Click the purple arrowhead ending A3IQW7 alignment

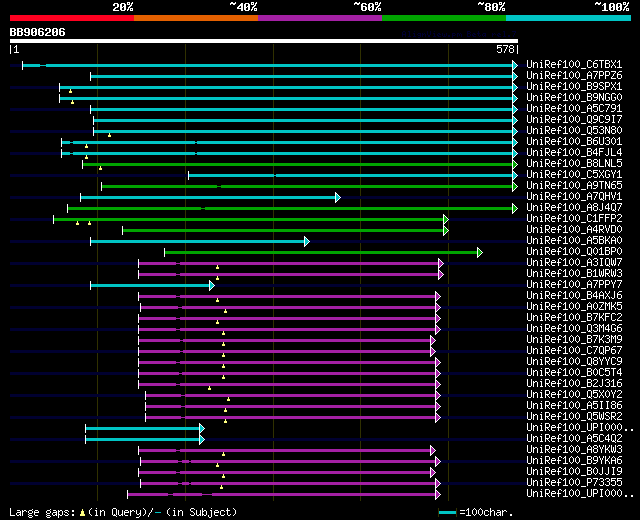click(x=441, y=264)
